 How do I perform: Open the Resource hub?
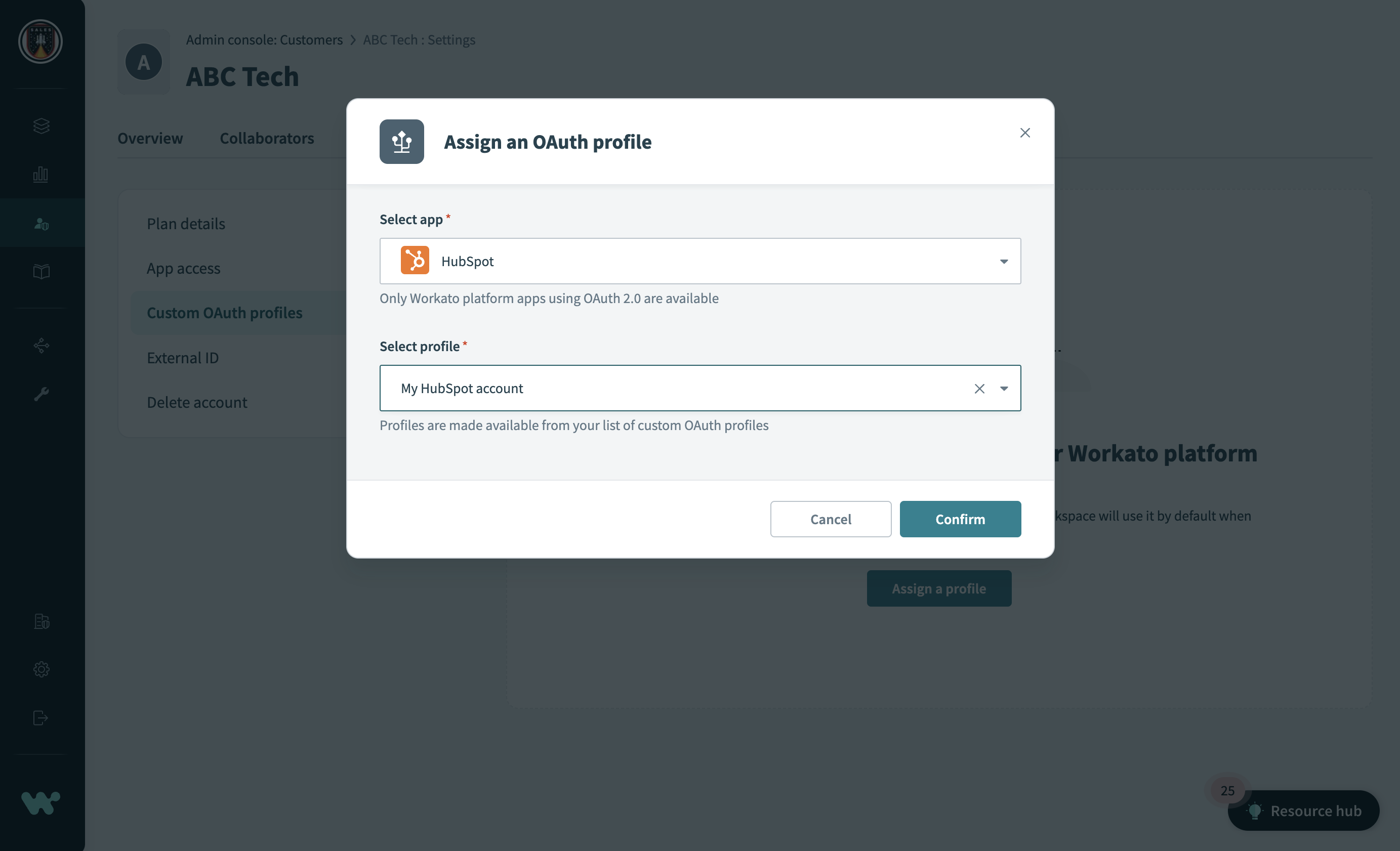[x=1303, y=810]
